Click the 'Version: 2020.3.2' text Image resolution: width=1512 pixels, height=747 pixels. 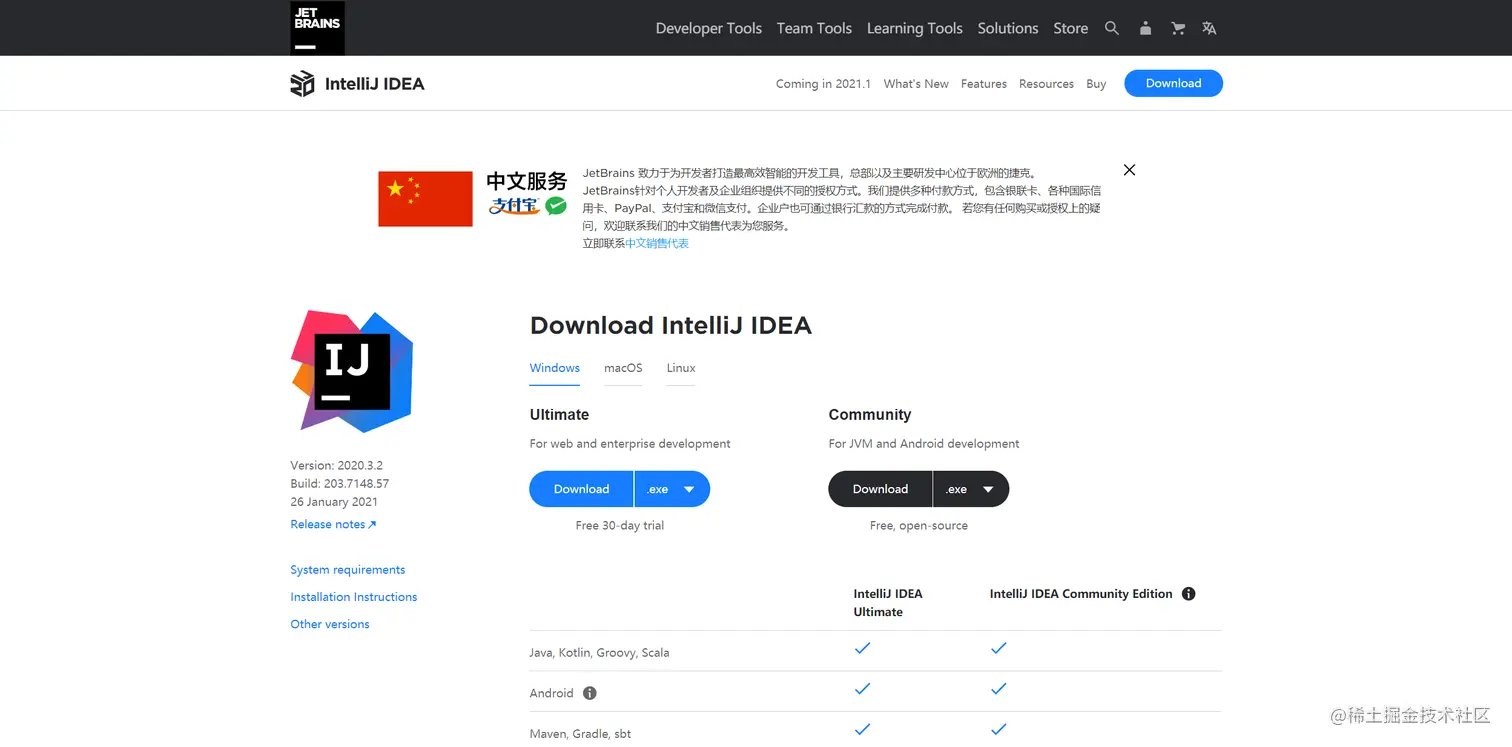336,466
